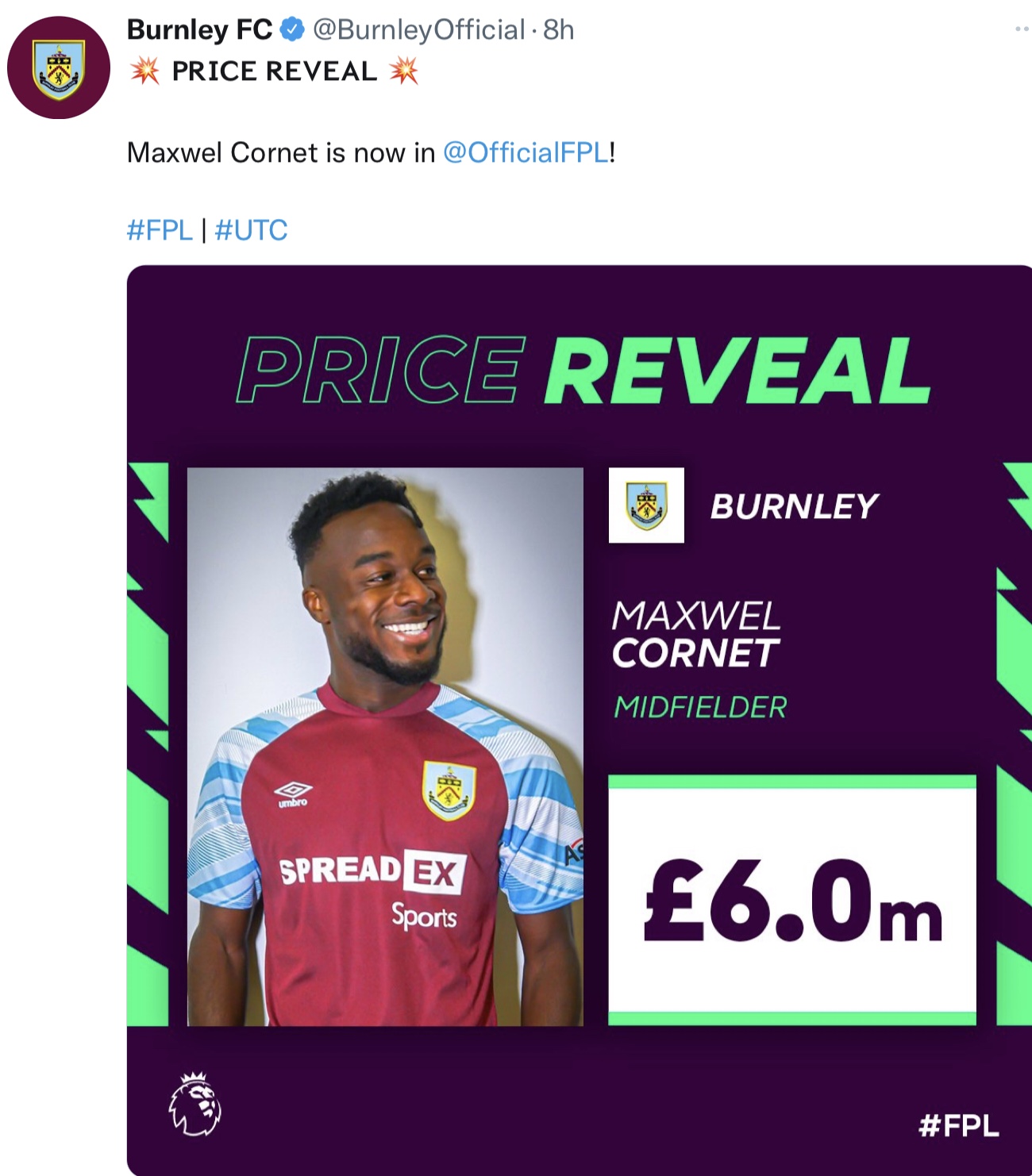
Task: Open the Burnley FC display name
Action: [x=199, y=30]
